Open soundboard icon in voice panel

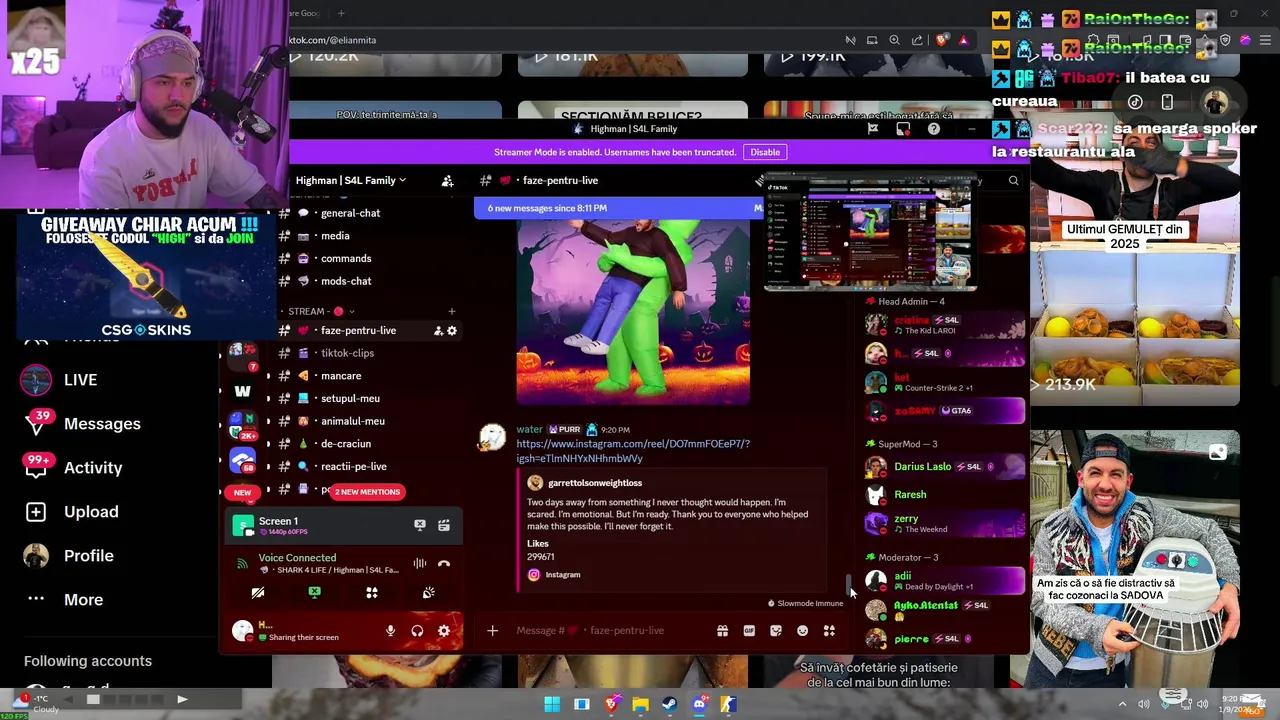pos(429,593)
